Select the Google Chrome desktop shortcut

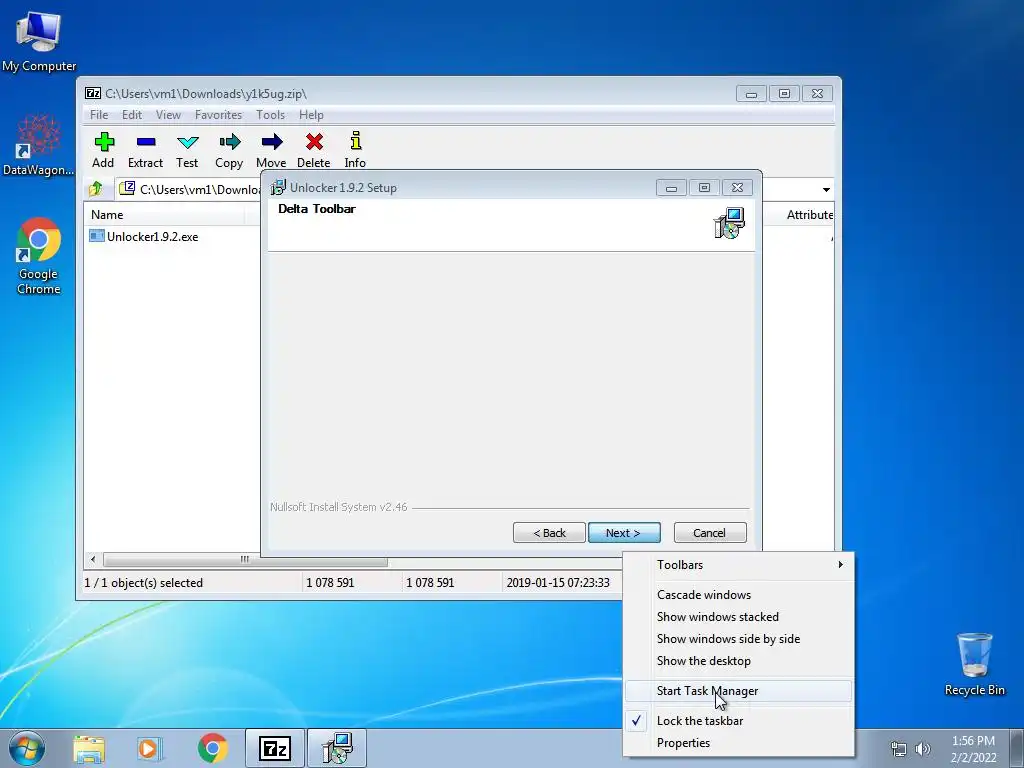point(39,256)
